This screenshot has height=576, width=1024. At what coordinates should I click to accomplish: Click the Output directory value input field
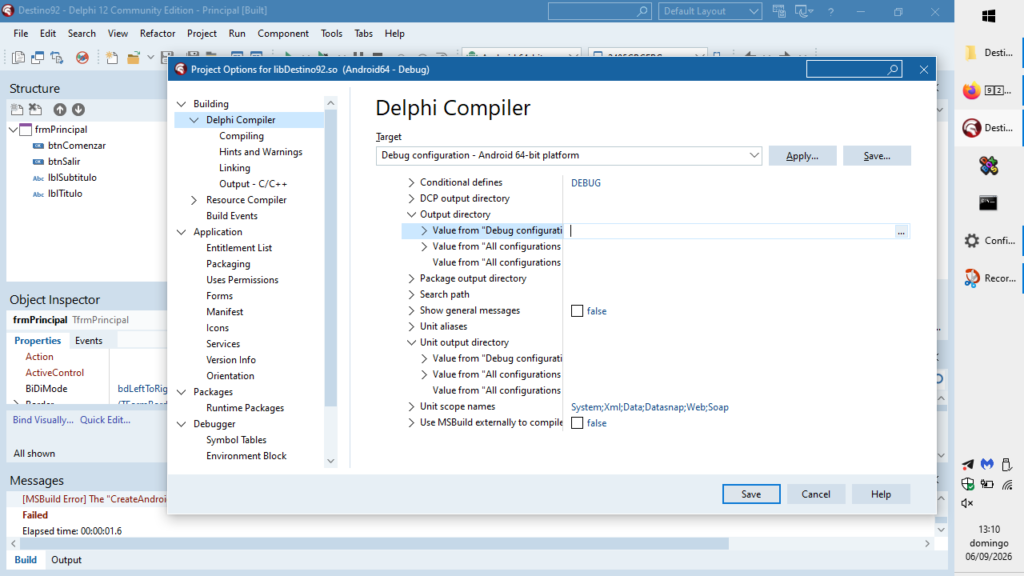click(x=731, y=231)
